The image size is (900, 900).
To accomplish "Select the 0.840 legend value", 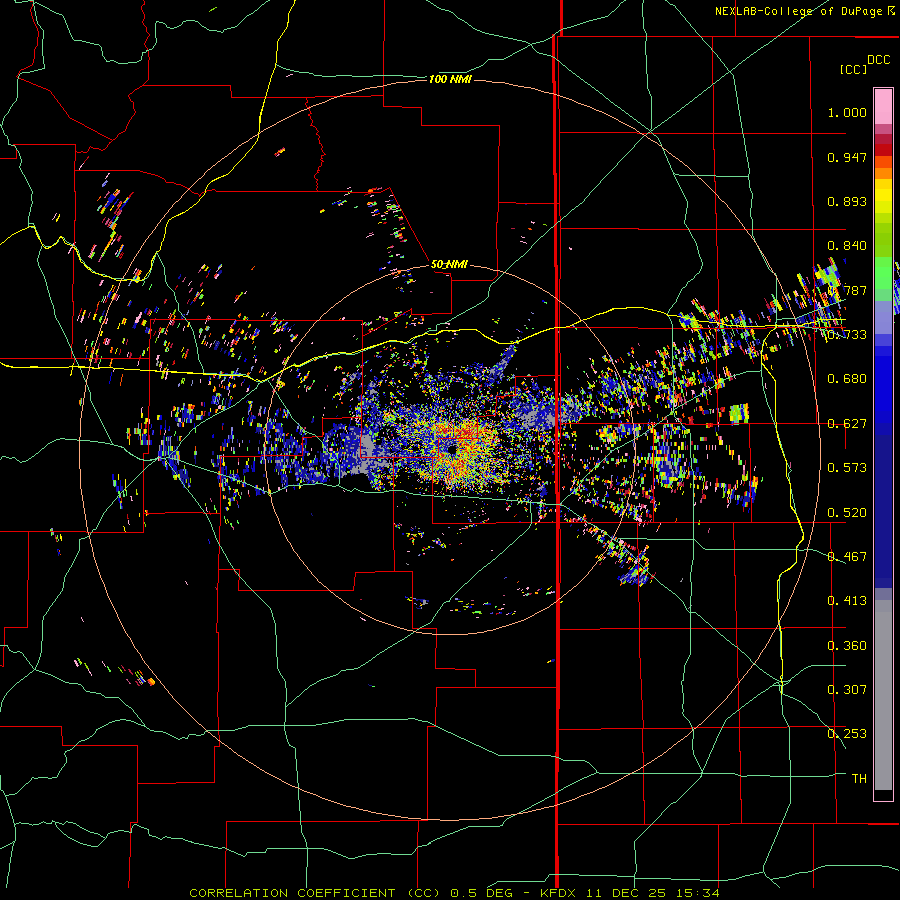I will 847,246.
